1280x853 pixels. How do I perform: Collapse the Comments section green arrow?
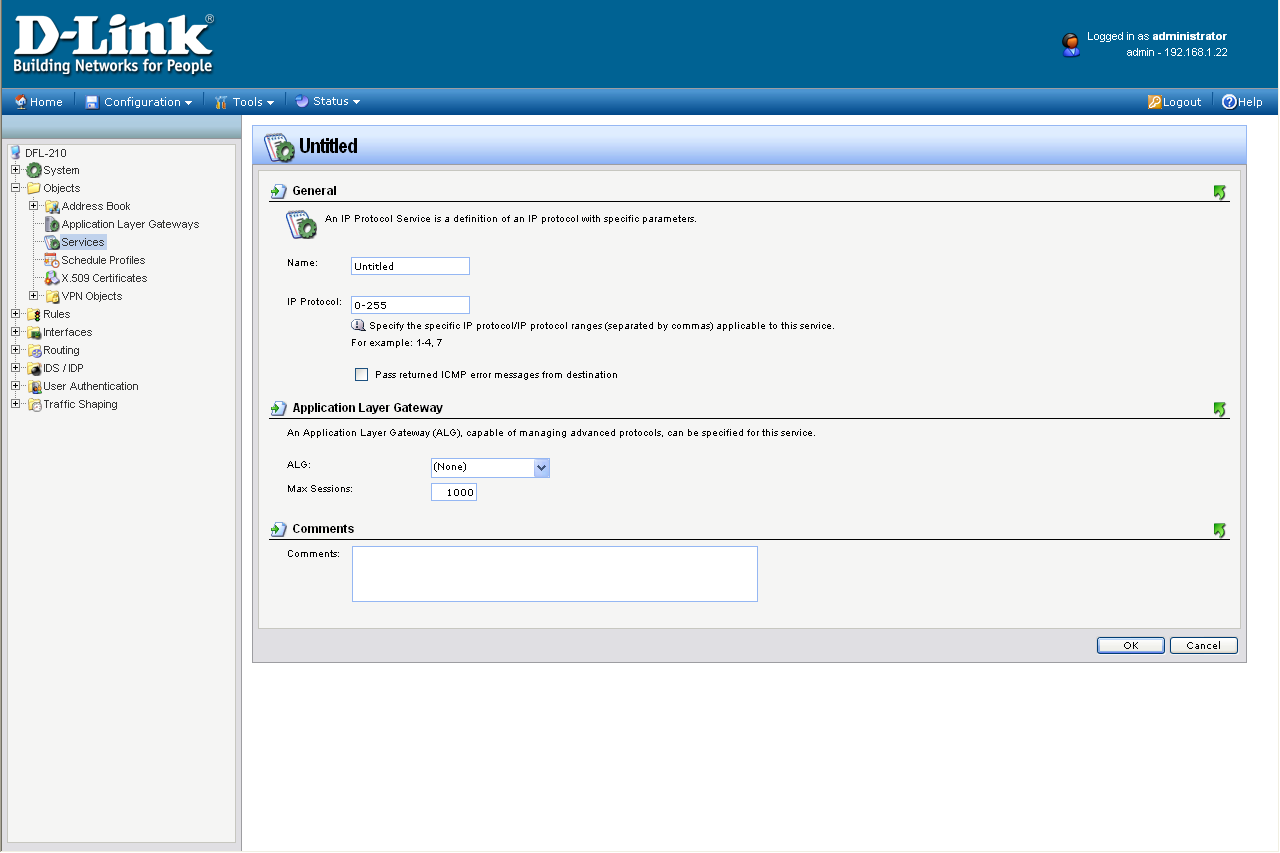point(1220,530)
